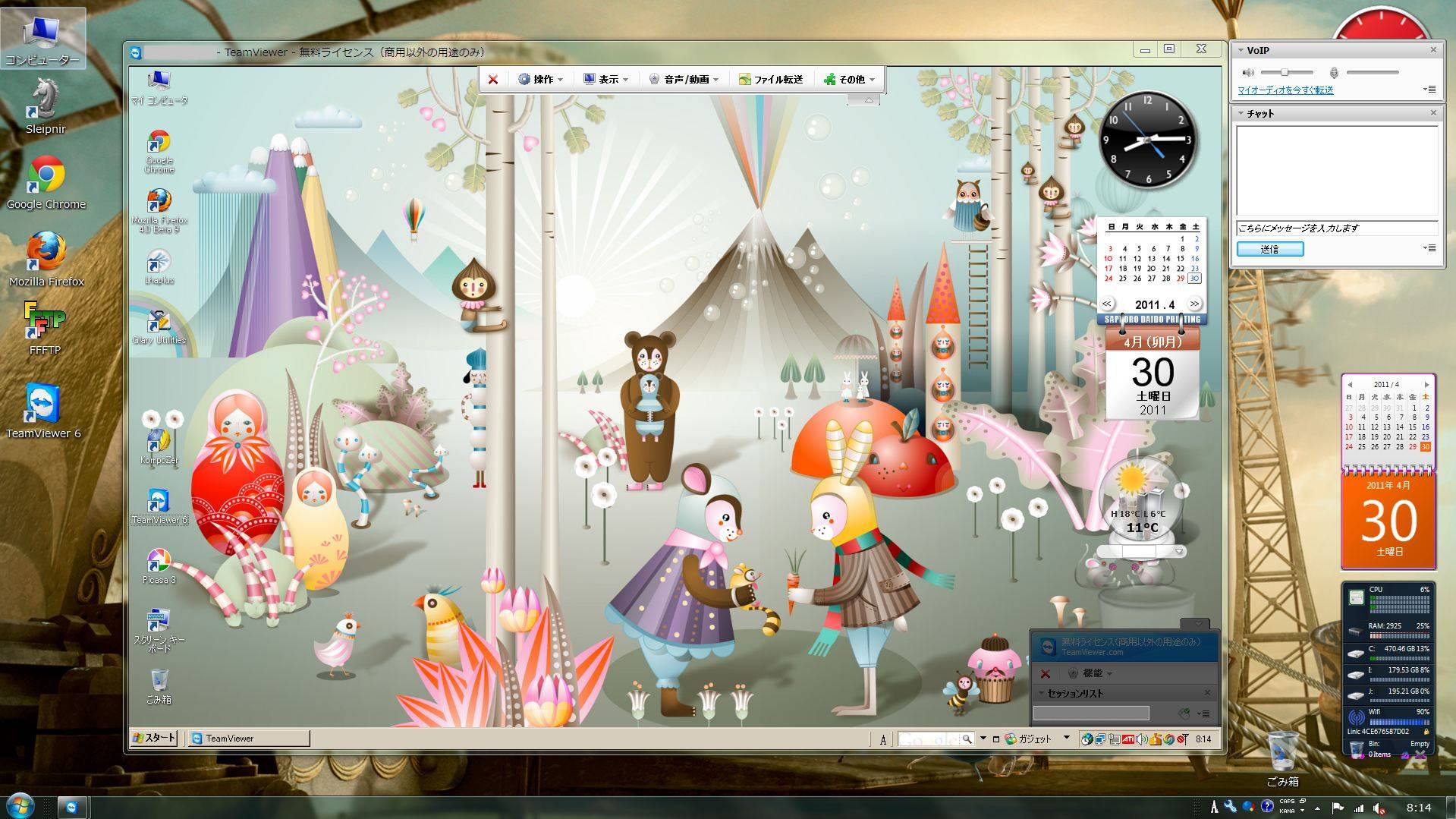Viewport: 1456px width, 819px height.
Task: Open the ガジェット toolbar in remote taskbar
Action: coord(1029,739)
